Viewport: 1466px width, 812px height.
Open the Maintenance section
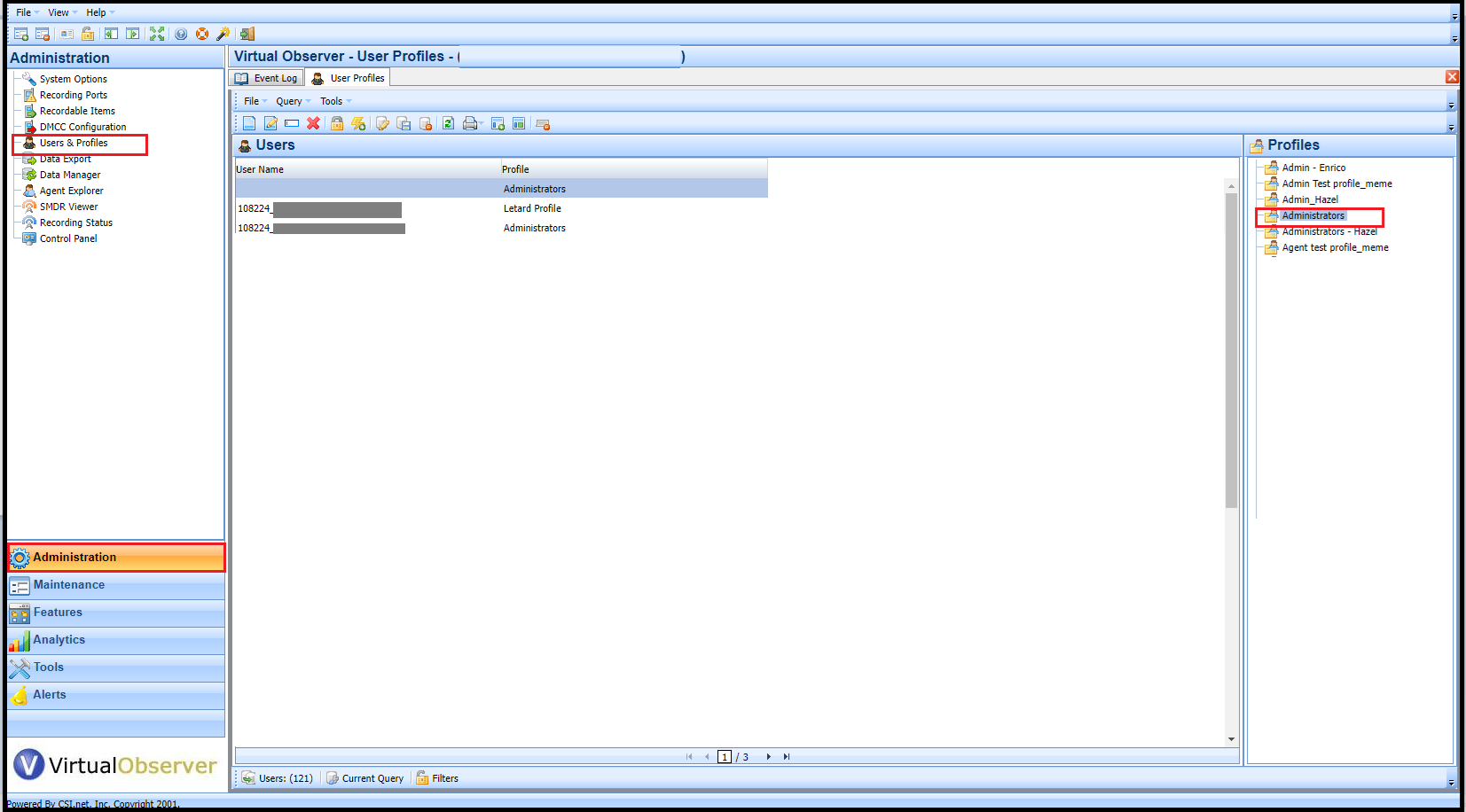click(116, 585)
